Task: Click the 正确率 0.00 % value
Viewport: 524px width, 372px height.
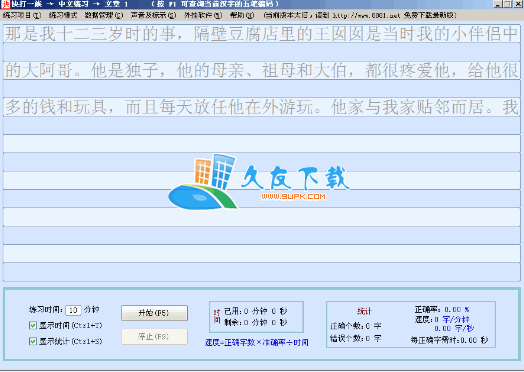Action: tap(456, 309)
